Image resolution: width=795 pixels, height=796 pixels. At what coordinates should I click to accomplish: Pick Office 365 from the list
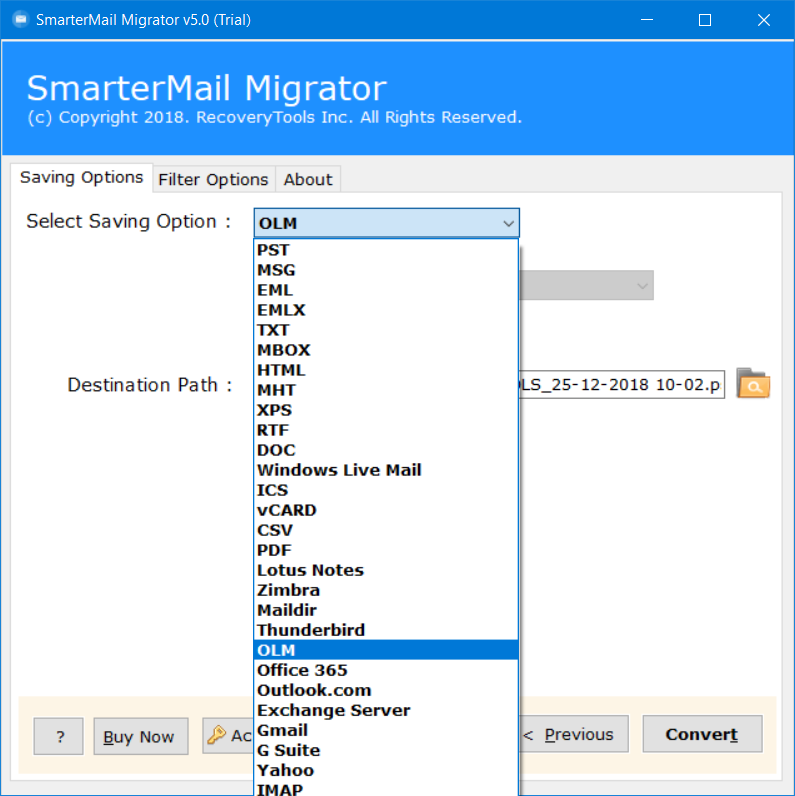[386, 670]
